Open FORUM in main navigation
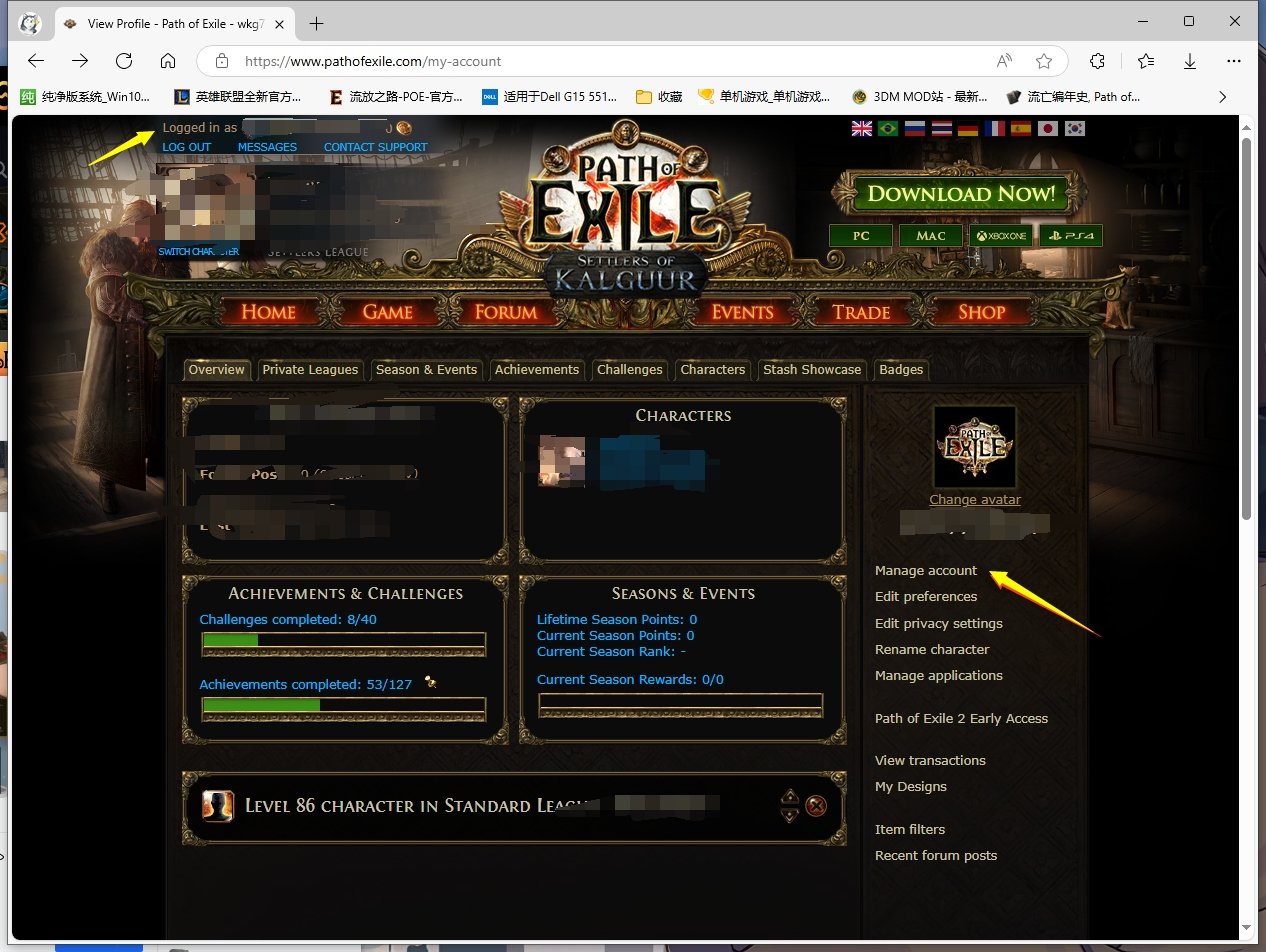The image size is (1266, 952). 506,312
